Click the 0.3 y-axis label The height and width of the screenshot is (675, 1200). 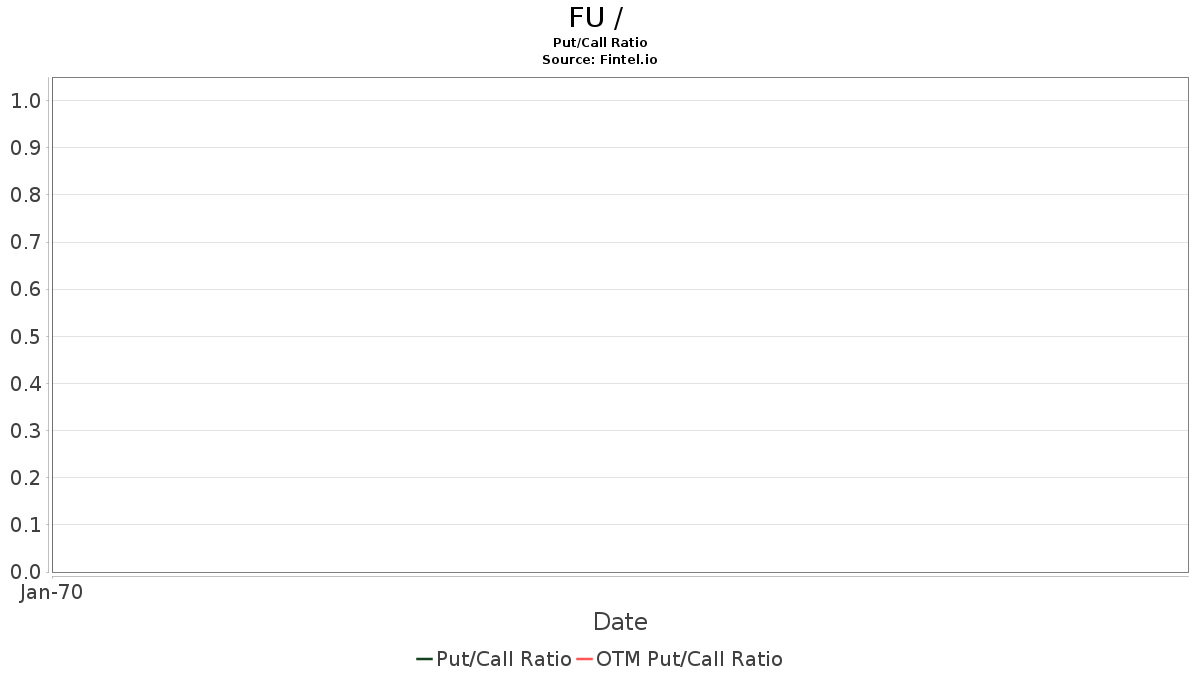pyautogui.click(x=26, y=430)
